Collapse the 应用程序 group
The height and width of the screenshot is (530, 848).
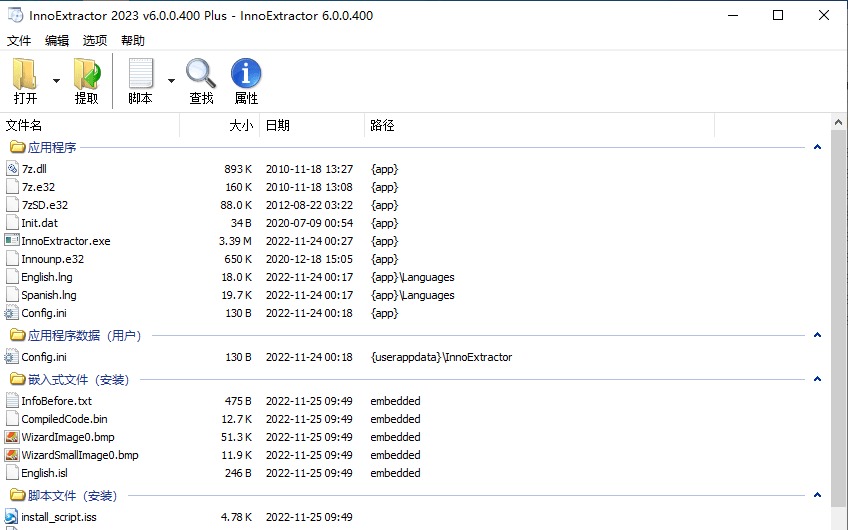tap(817, 147)
